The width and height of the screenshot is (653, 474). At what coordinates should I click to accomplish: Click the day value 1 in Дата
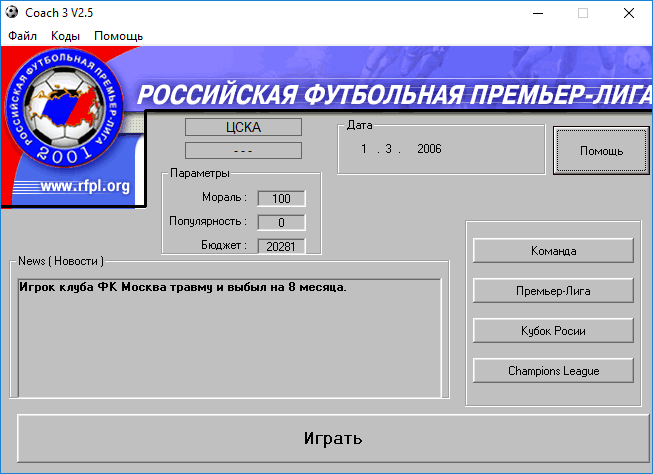[364, 149]
